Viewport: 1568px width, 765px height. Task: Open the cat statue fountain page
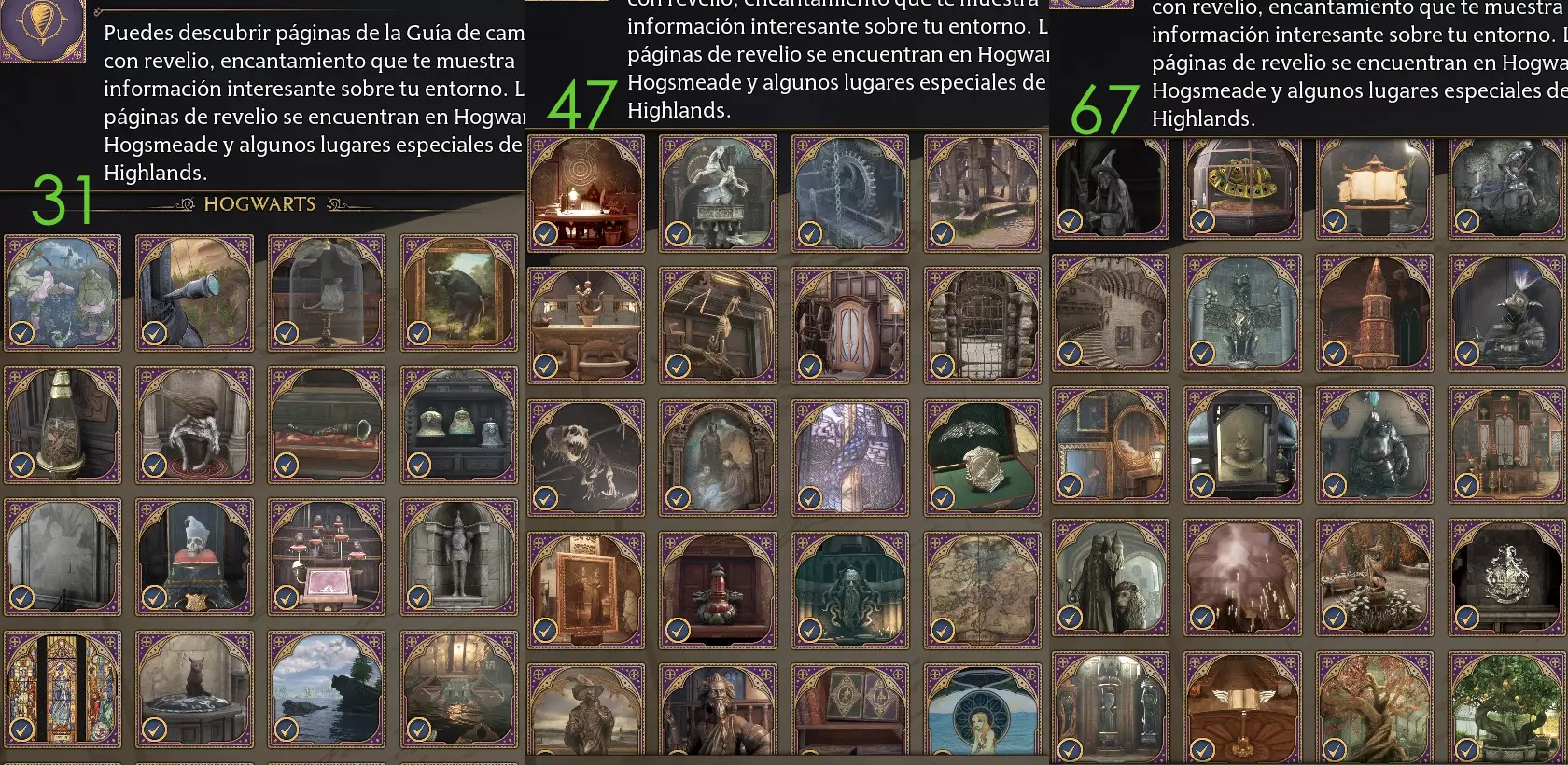click(x=195, y=689)
